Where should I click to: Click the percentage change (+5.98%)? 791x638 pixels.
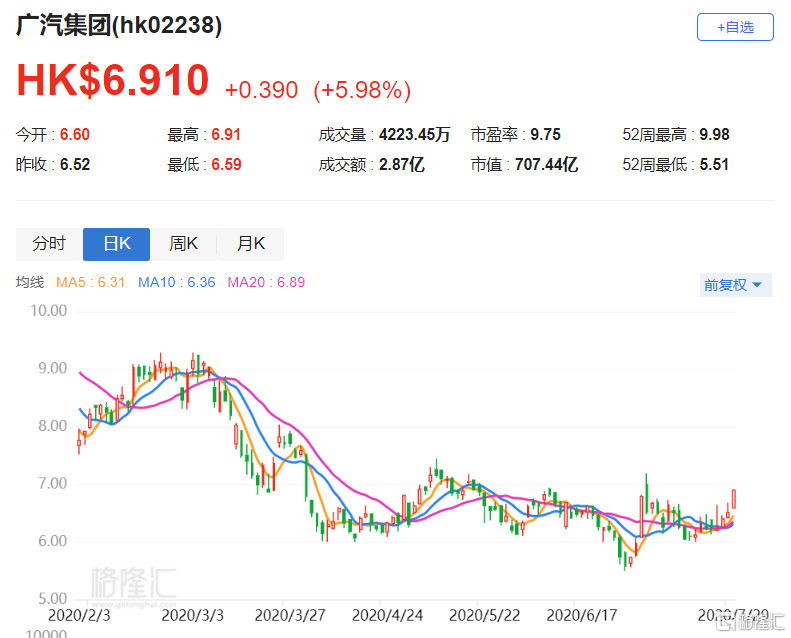tap(362, 90)
